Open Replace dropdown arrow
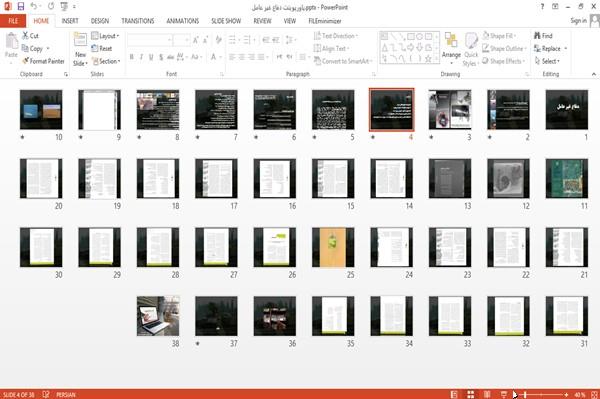The width and height of the screenshot is (600, 399). (566, 49)
